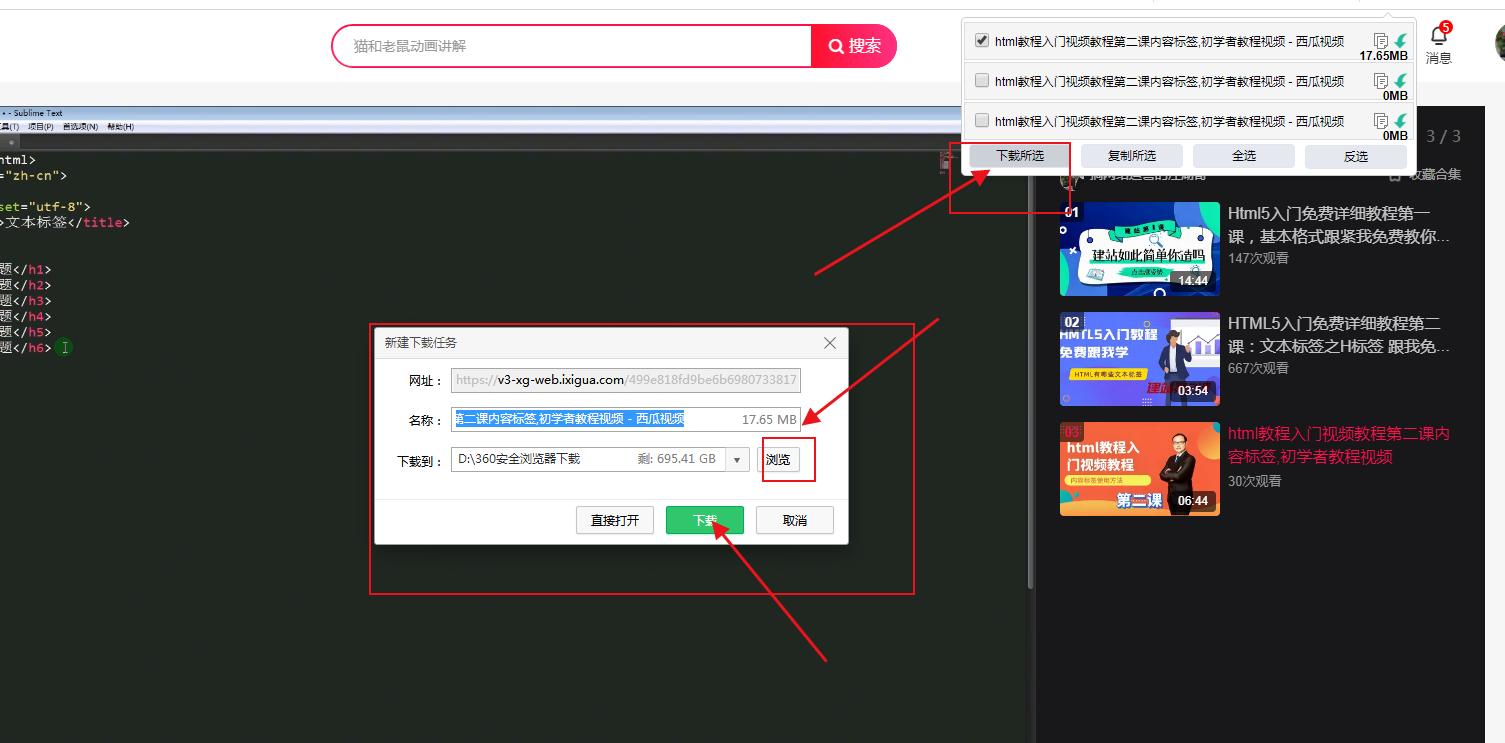Click the green download arrow beside 17.65MB
Viewport: 1505px width, 743px height.
1400,41
